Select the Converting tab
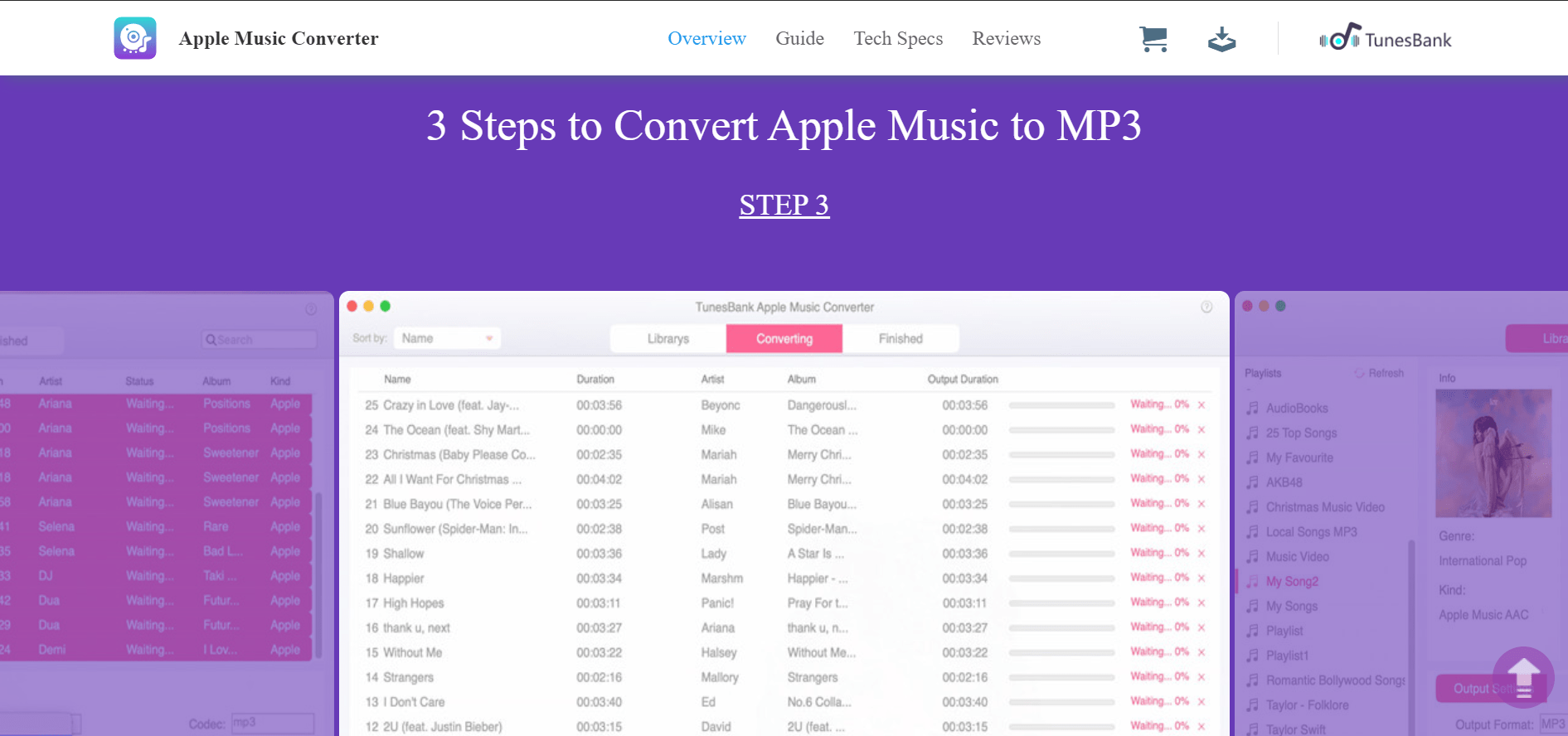The image size is (1568, 736). click(x=784, y=338)
